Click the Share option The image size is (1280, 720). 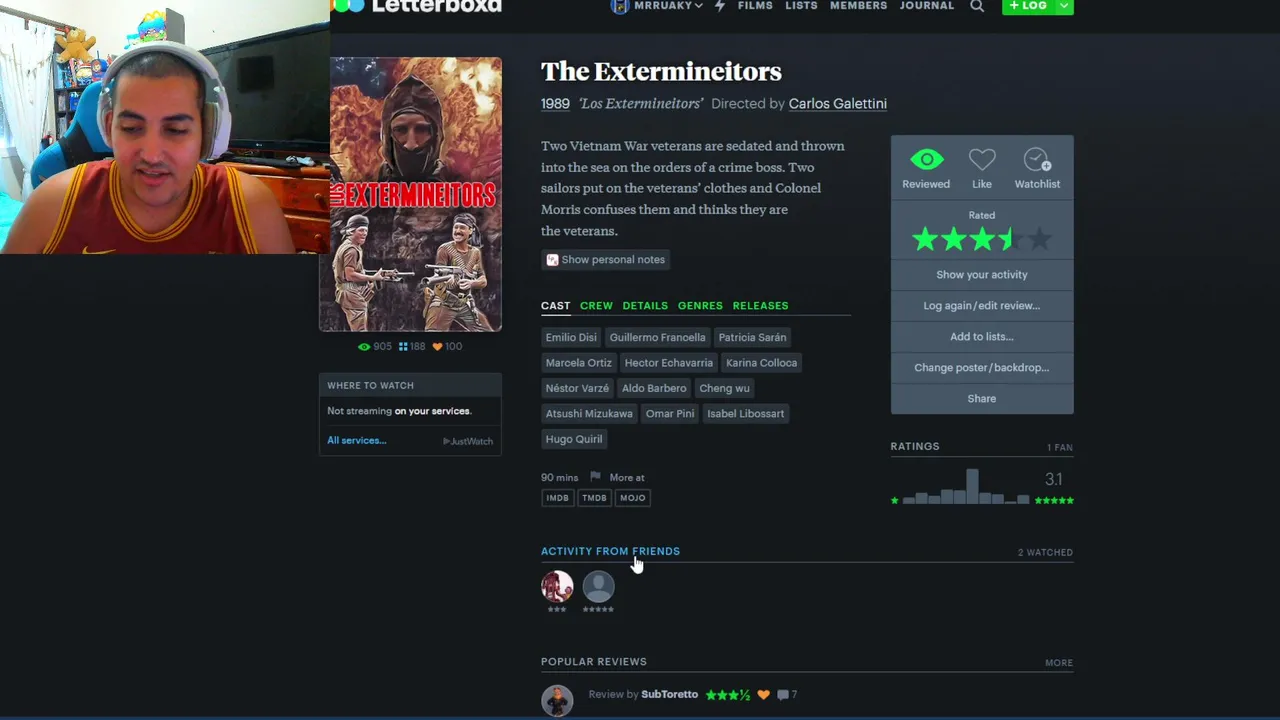coord(982,399)
